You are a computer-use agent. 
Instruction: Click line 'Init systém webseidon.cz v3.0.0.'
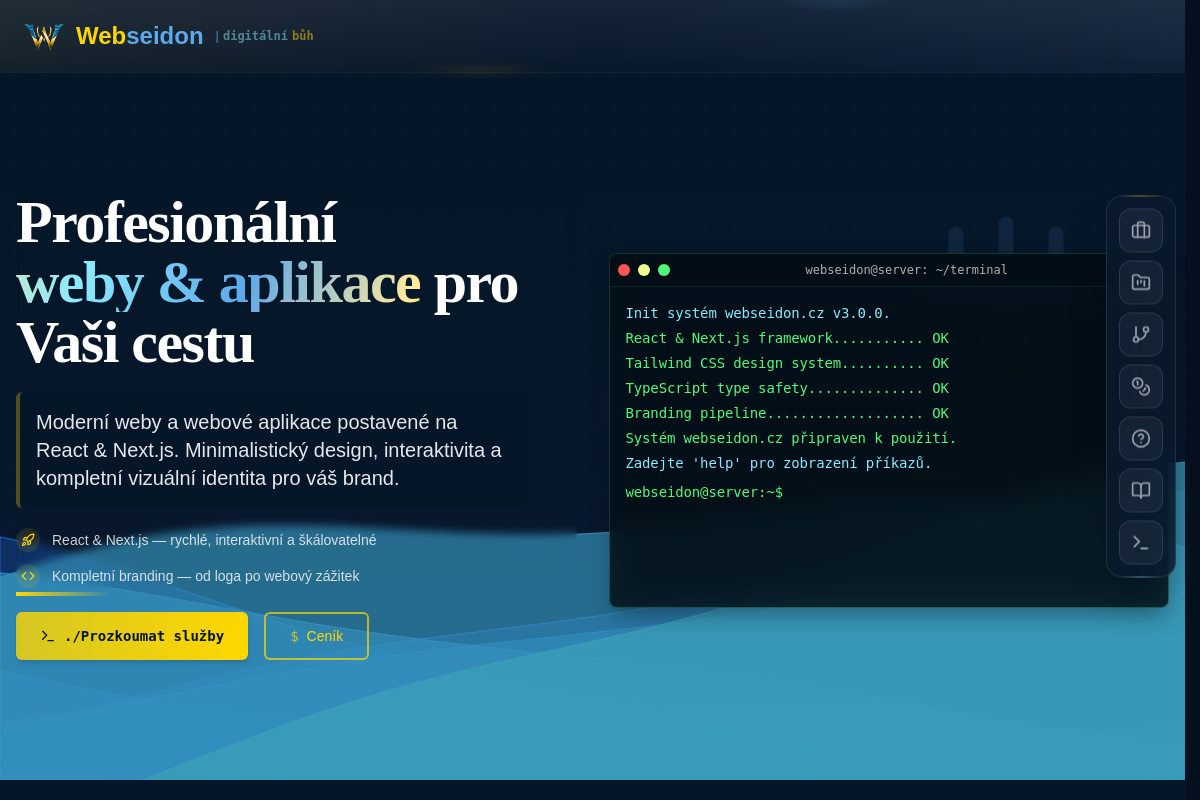pyautogui.click(x=758, y=313)
